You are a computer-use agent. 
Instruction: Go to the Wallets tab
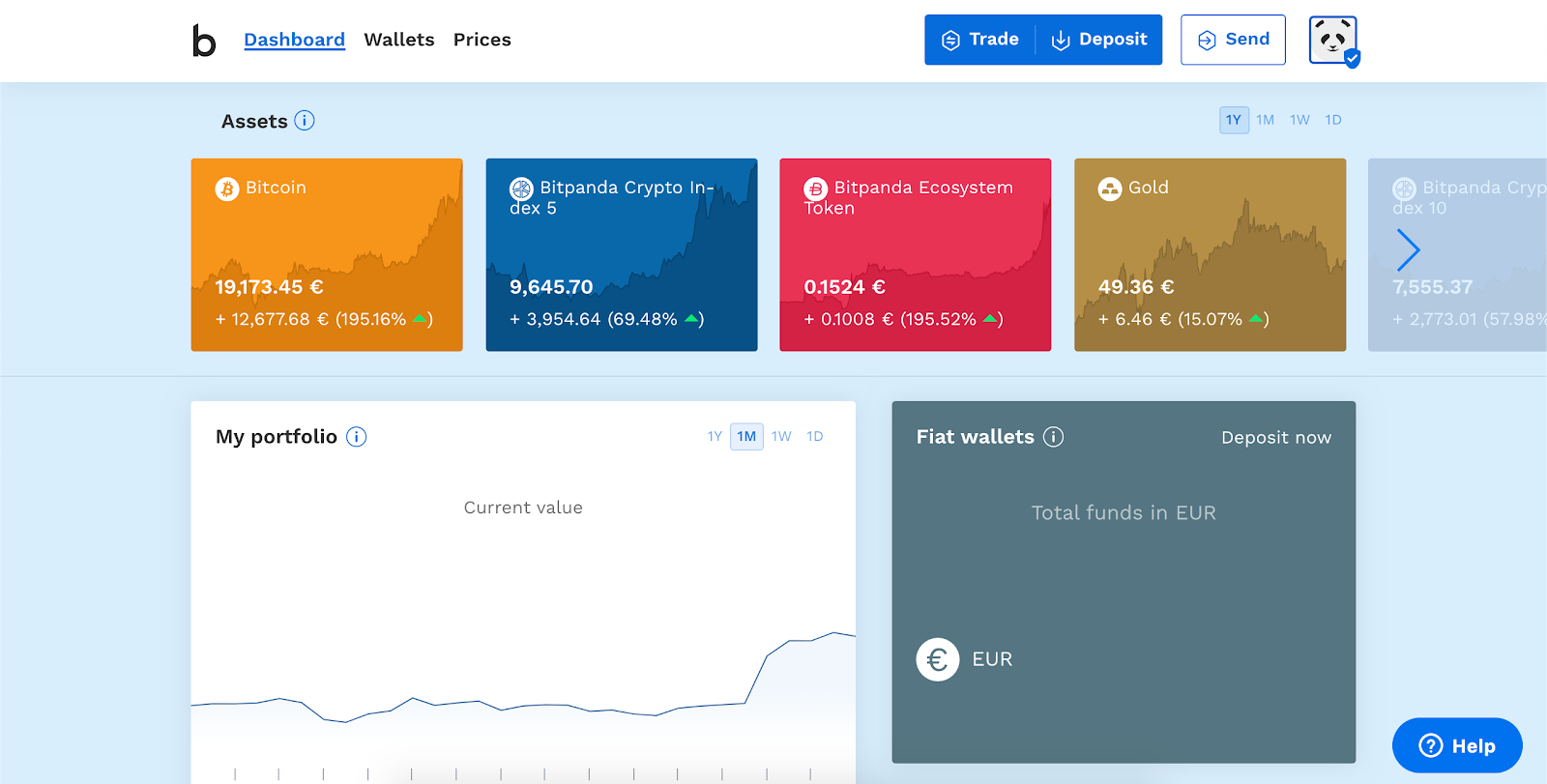(x=399, y=40)
